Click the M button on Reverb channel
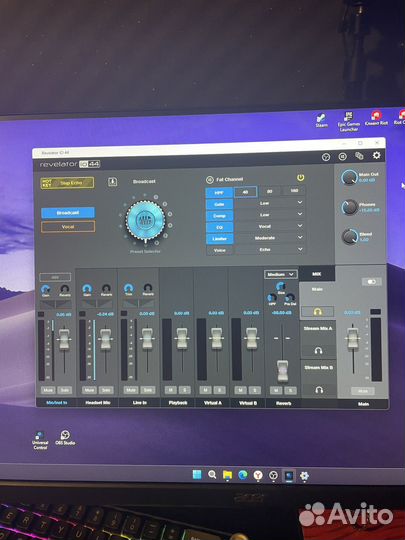The image size is (405, 540). [x=276, y=391]
